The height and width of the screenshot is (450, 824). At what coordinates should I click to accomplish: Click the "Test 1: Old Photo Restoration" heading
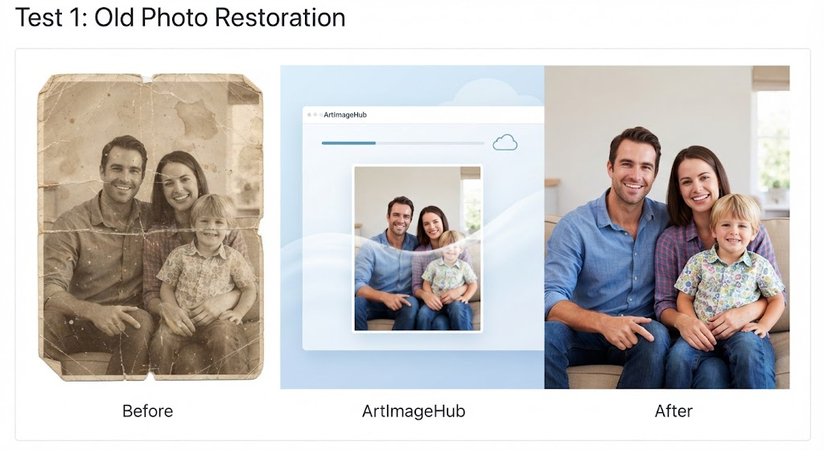(x=180, y=18)
